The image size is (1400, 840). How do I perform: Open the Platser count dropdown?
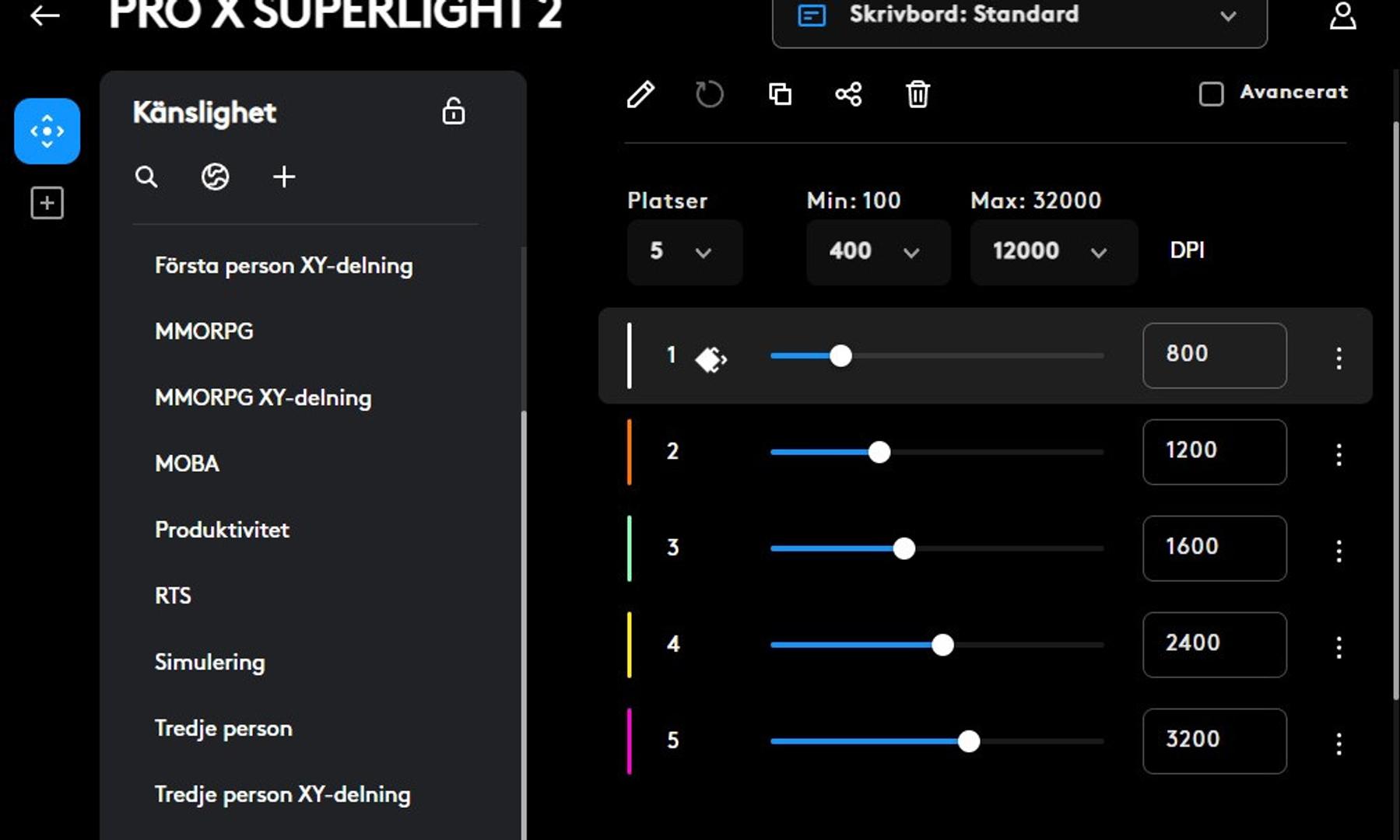(x=685, y=251)
